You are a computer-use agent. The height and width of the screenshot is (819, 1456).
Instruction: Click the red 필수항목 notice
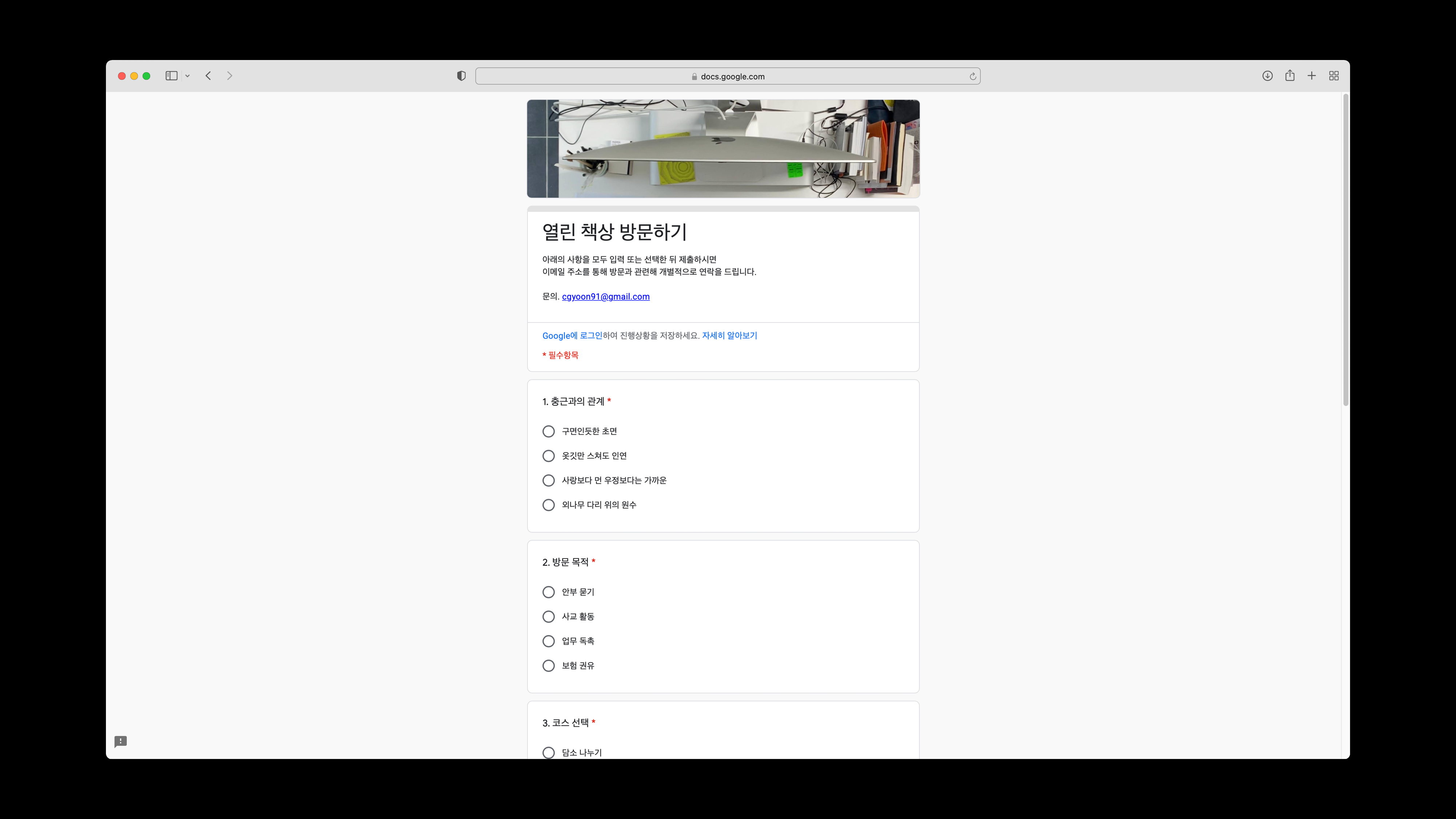click(560, 355)
